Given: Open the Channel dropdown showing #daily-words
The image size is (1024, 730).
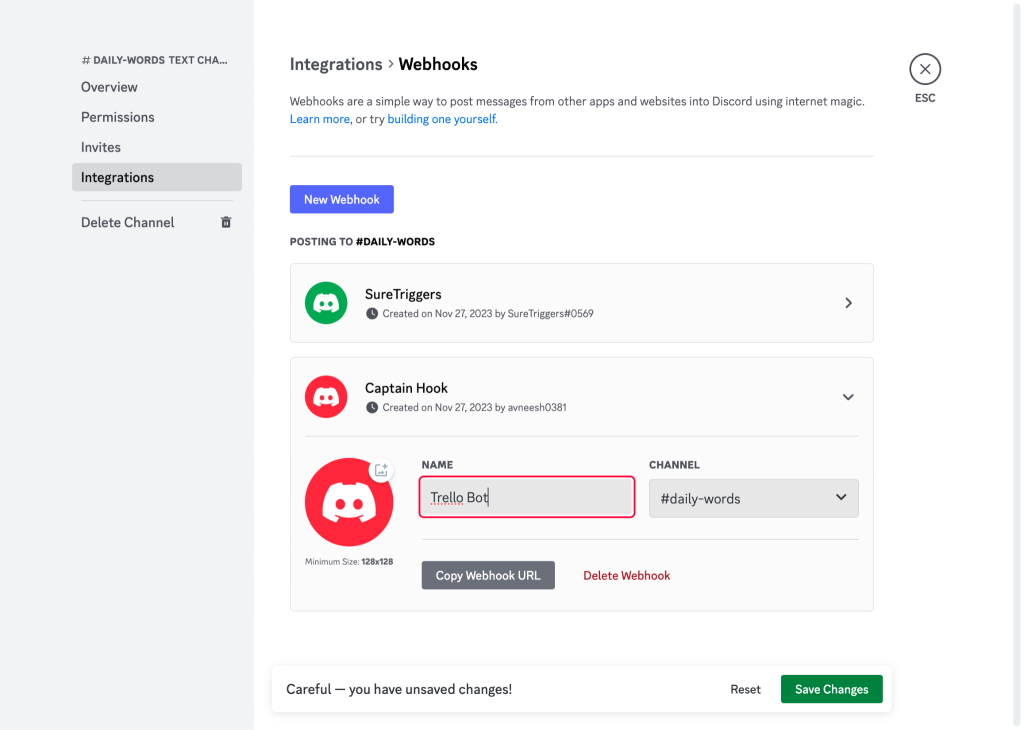Looking at the screenshot, I should point(753,498).
